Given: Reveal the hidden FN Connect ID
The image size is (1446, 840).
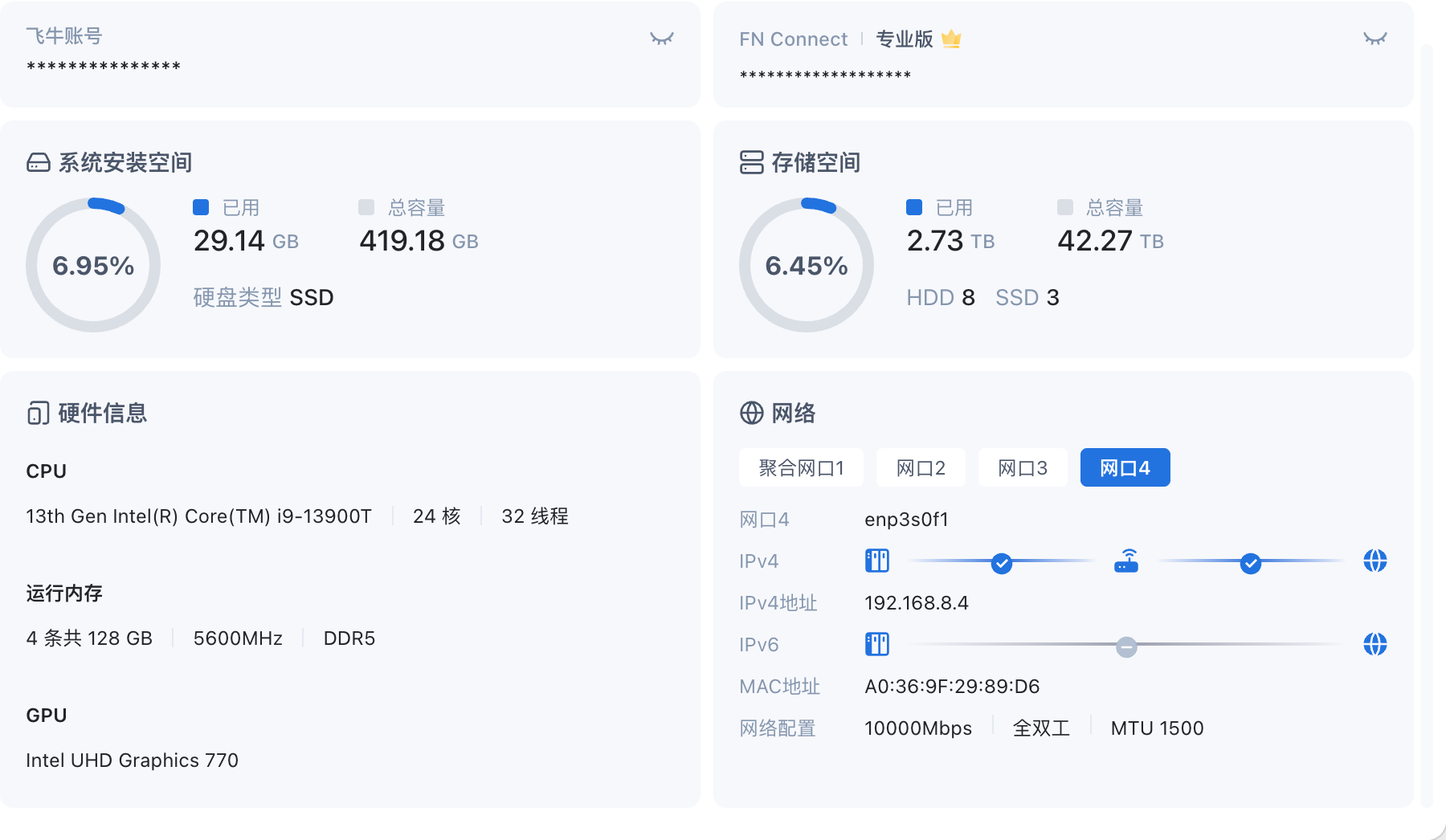Looking at the screenshot, I should (1375, 39).
